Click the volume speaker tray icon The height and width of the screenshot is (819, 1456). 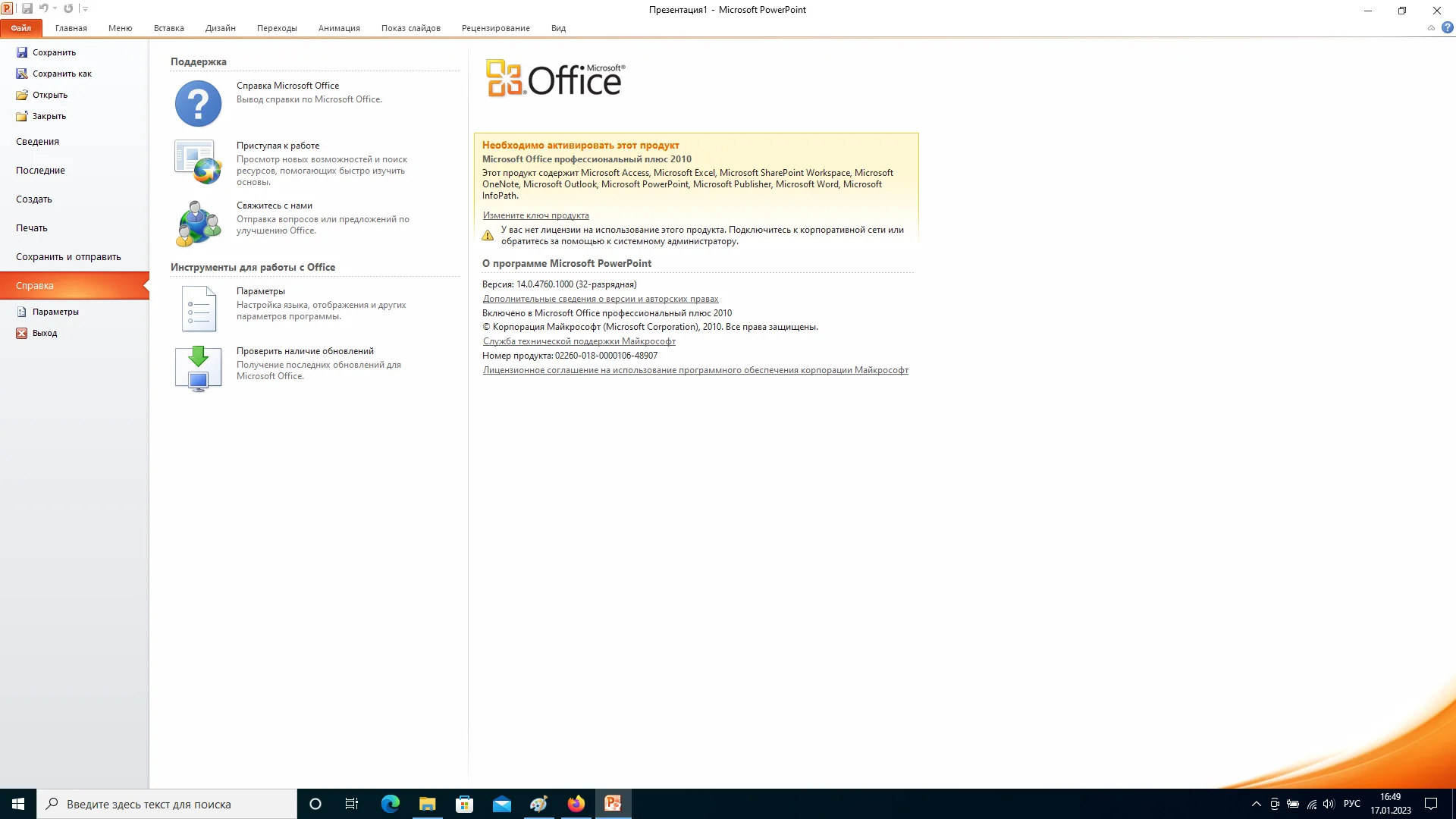1329,804
